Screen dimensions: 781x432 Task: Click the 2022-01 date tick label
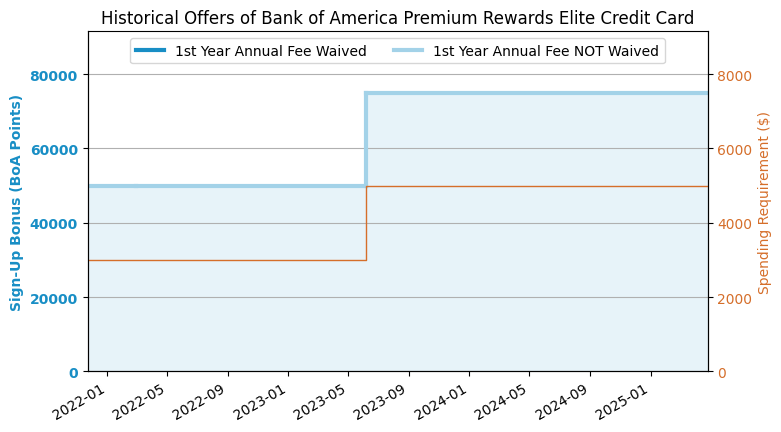pos(80,402)
